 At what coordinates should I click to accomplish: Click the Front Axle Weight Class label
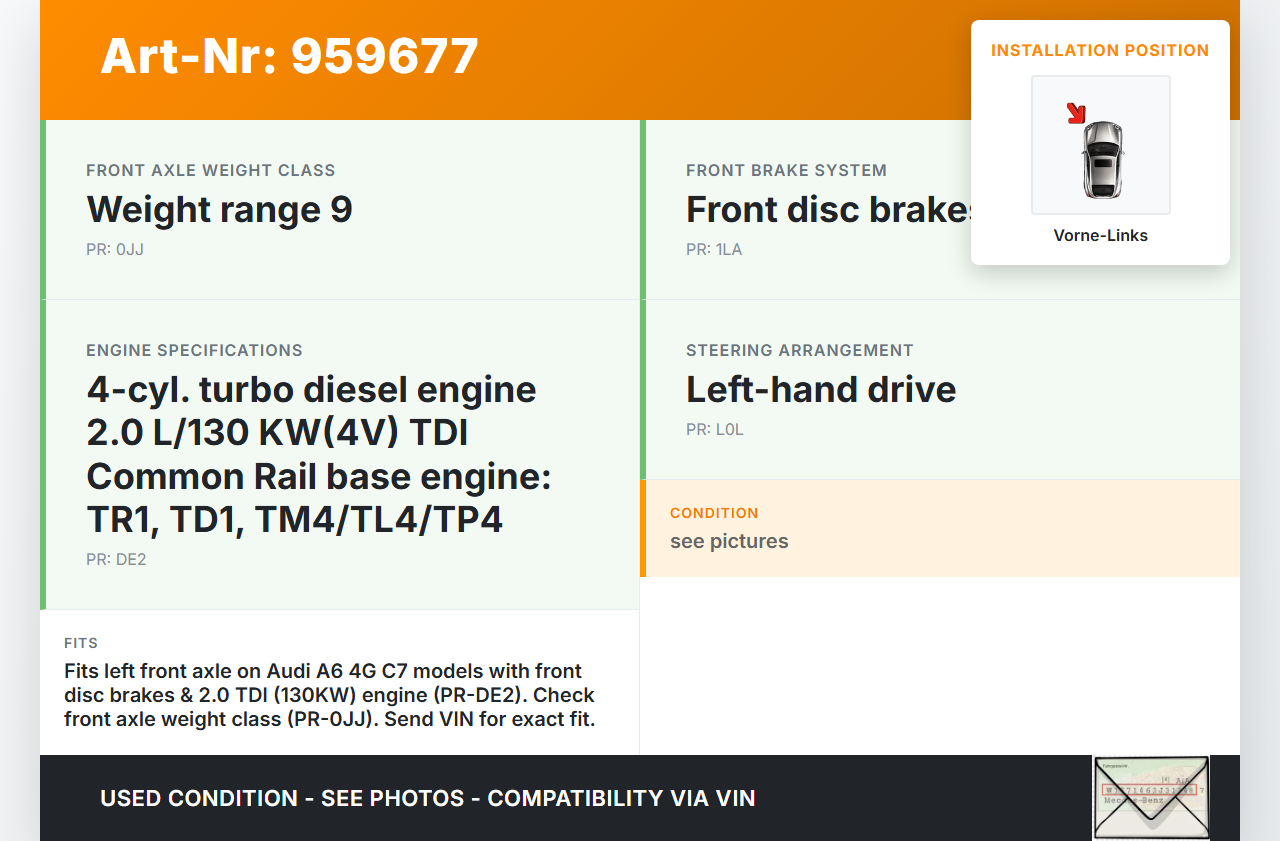click(x=210, y=170)
